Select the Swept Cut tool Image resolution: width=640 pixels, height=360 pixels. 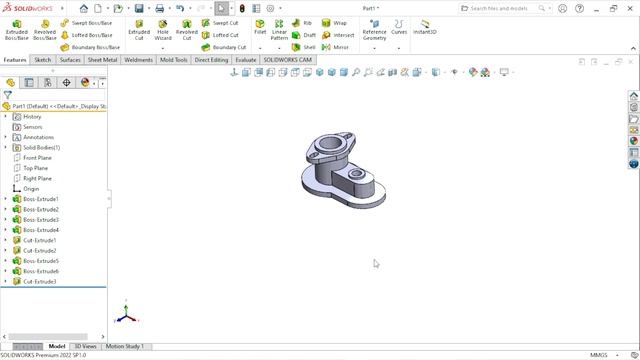pyautogui.click(x=220, y=23)
